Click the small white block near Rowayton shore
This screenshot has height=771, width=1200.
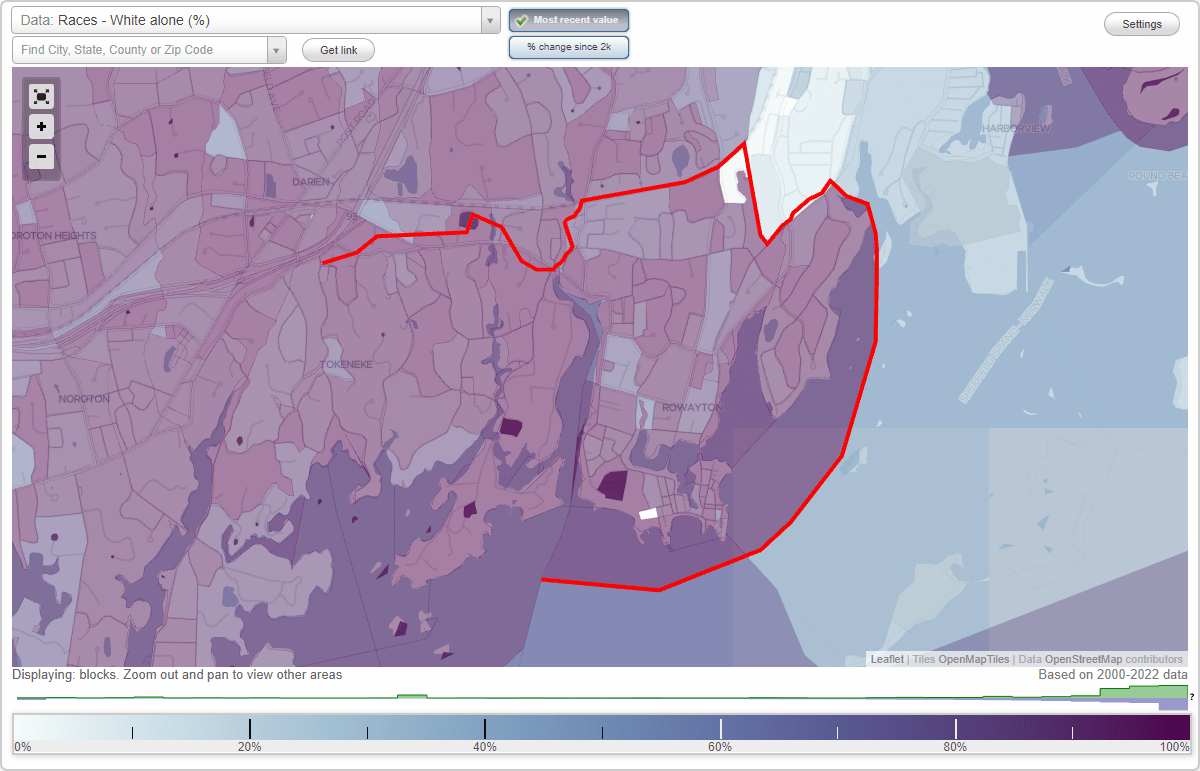(x=648, y=513)
